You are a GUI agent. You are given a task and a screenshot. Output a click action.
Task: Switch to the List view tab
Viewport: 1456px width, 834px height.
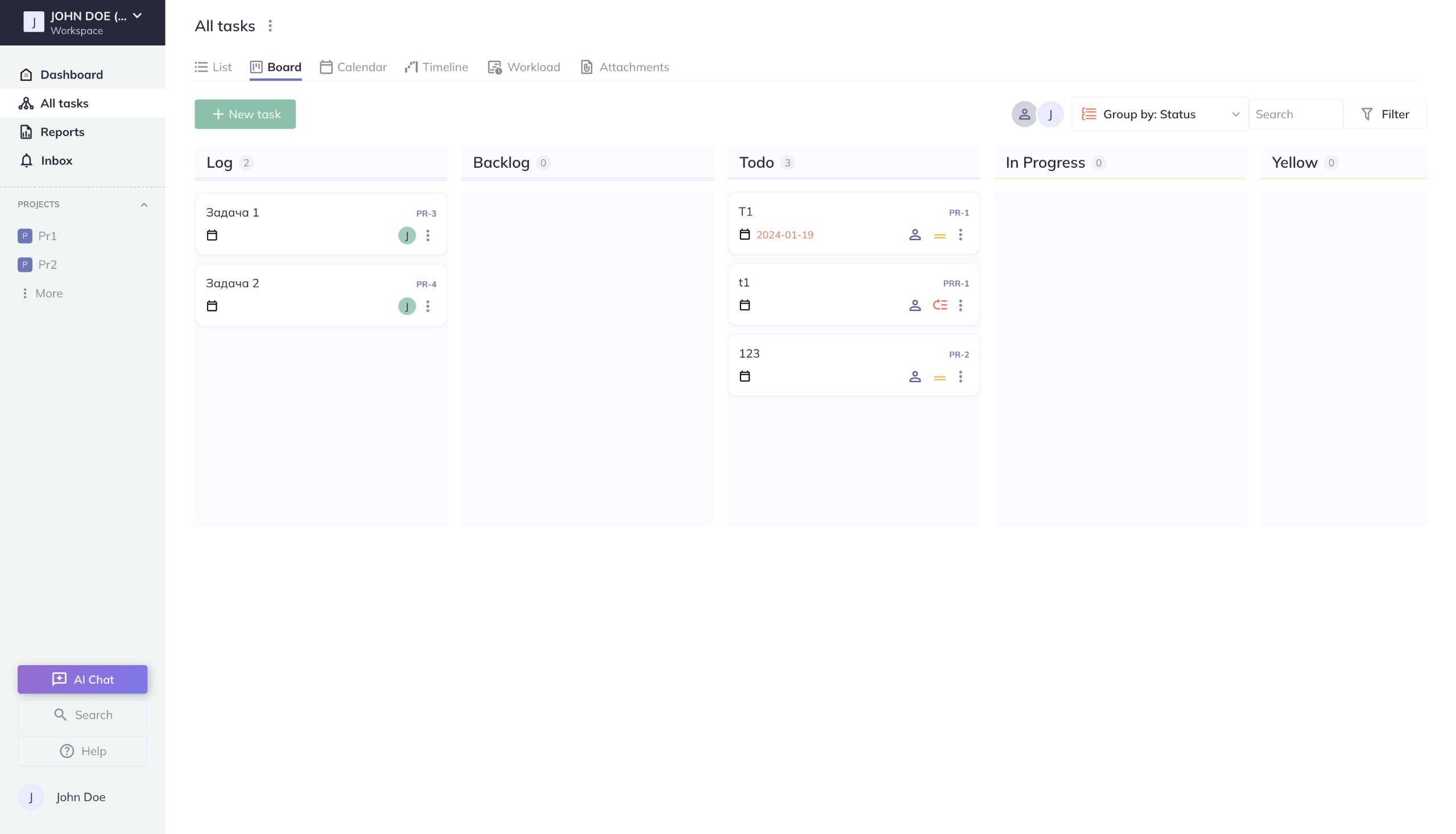pos(213,67)
